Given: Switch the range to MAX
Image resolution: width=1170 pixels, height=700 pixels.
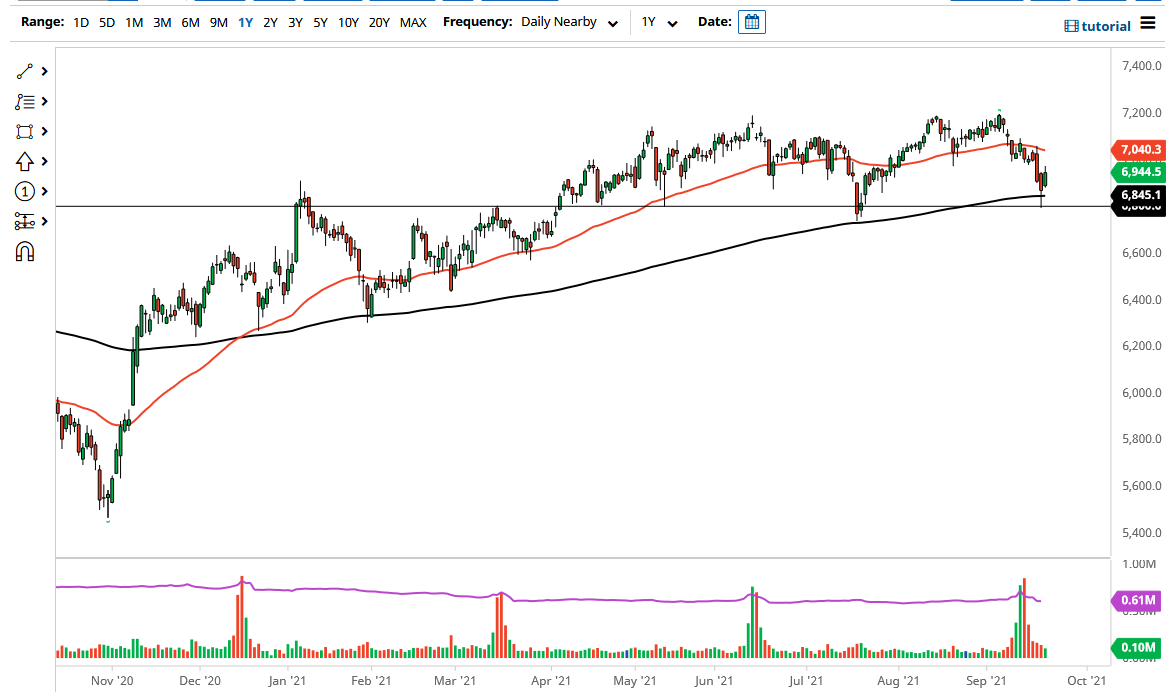Looking at the screenshot, I should [x=413, y=21].
